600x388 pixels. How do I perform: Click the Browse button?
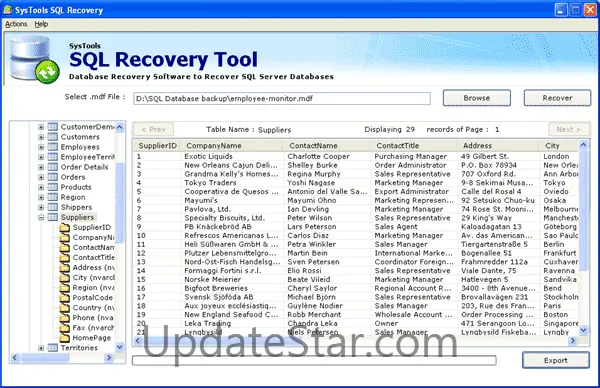click(476, 98)
